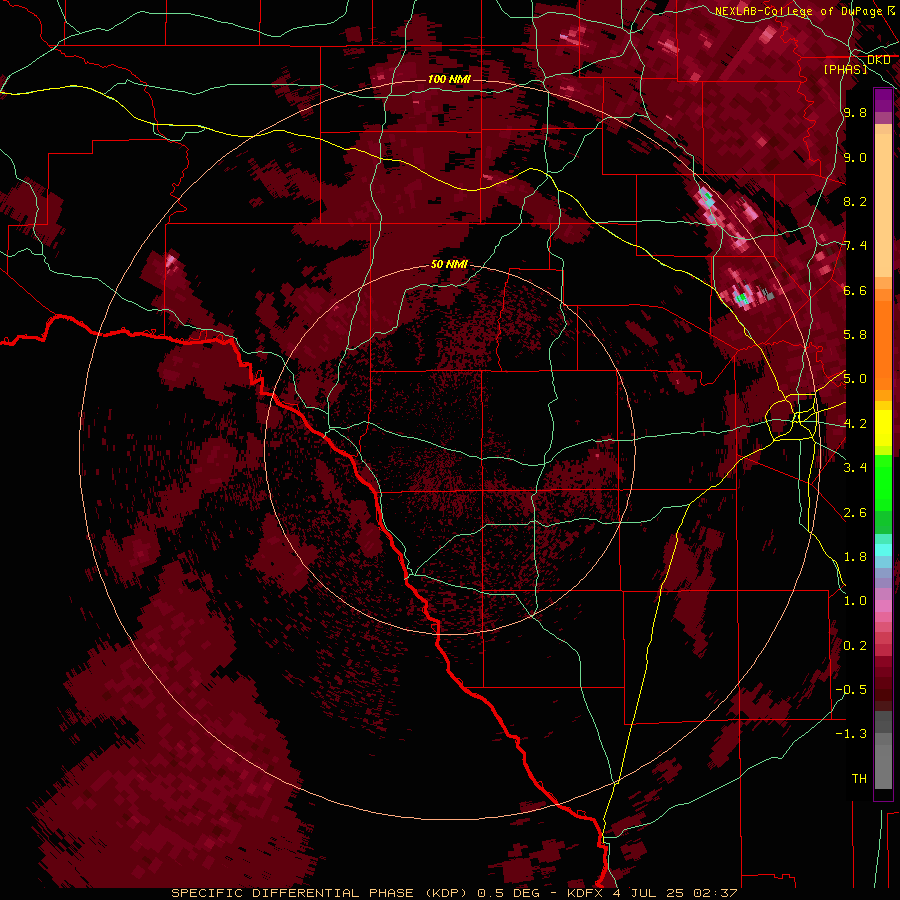Click the [PHAS] unit label
The width and height of the screenshot is (900, 900).
click(845, 69)
